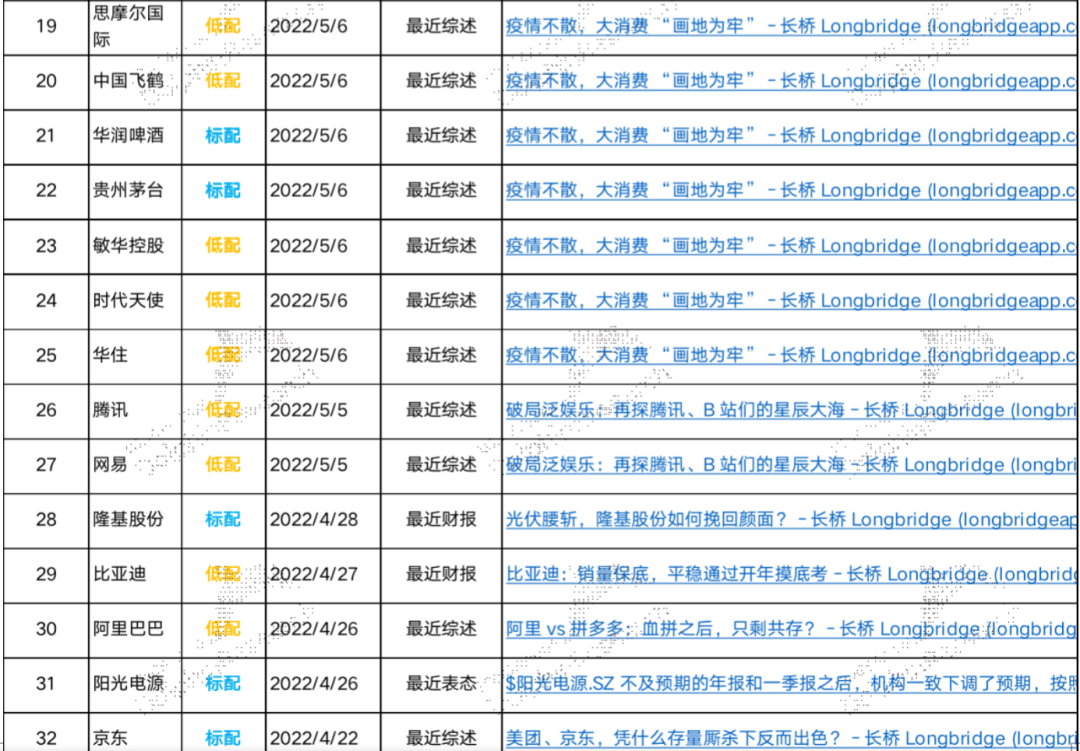Open the 疫情不散 link in 中国飞鹤 row
The image size is (1080, 751).
pos(792,81)
